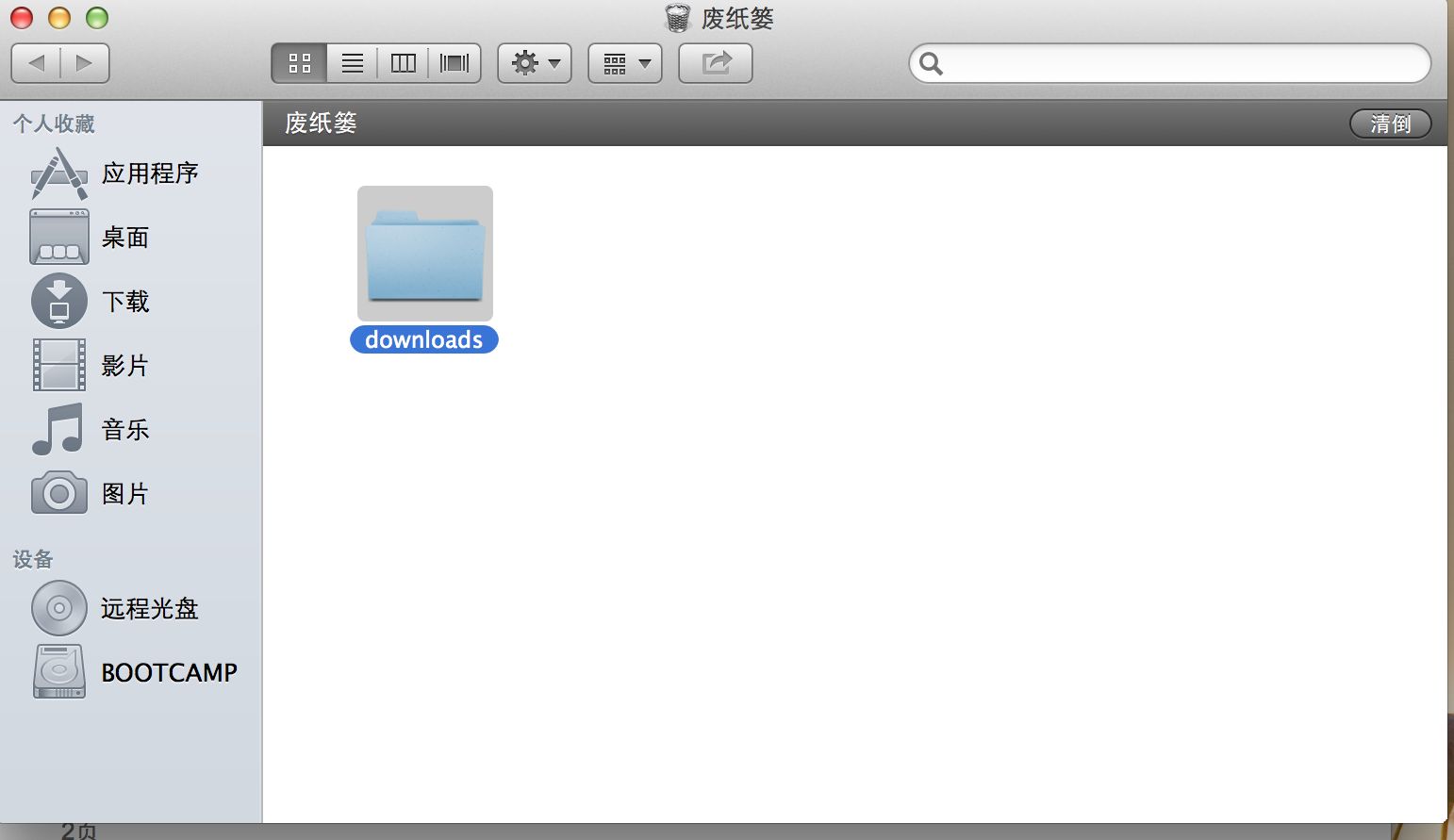Open 图片 from the sidebar

click(124, 494)
